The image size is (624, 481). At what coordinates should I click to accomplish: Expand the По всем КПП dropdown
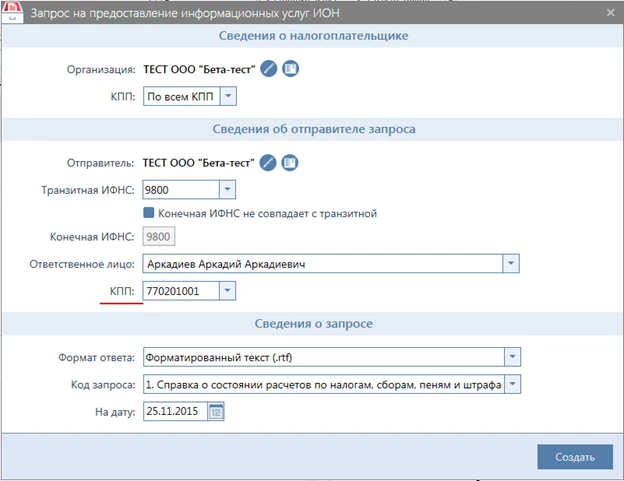click(x=228, y=96)
